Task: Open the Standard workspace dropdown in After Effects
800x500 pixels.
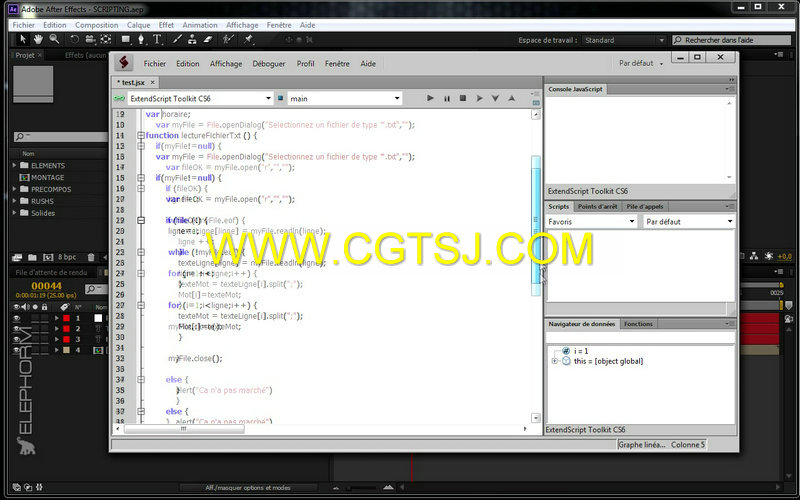Action: (624, 40)
